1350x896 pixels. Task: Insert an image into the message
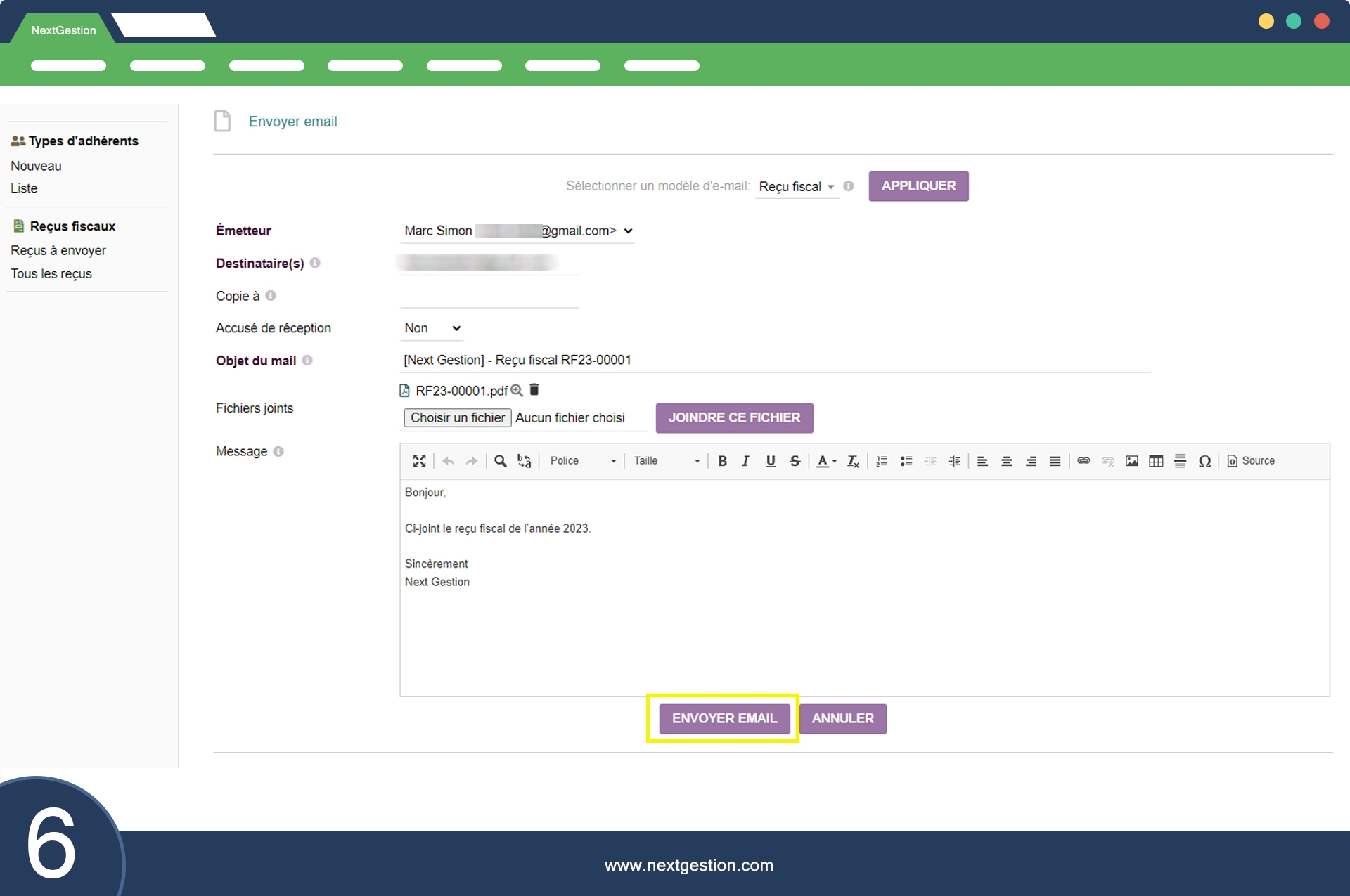click(1131, 461)
